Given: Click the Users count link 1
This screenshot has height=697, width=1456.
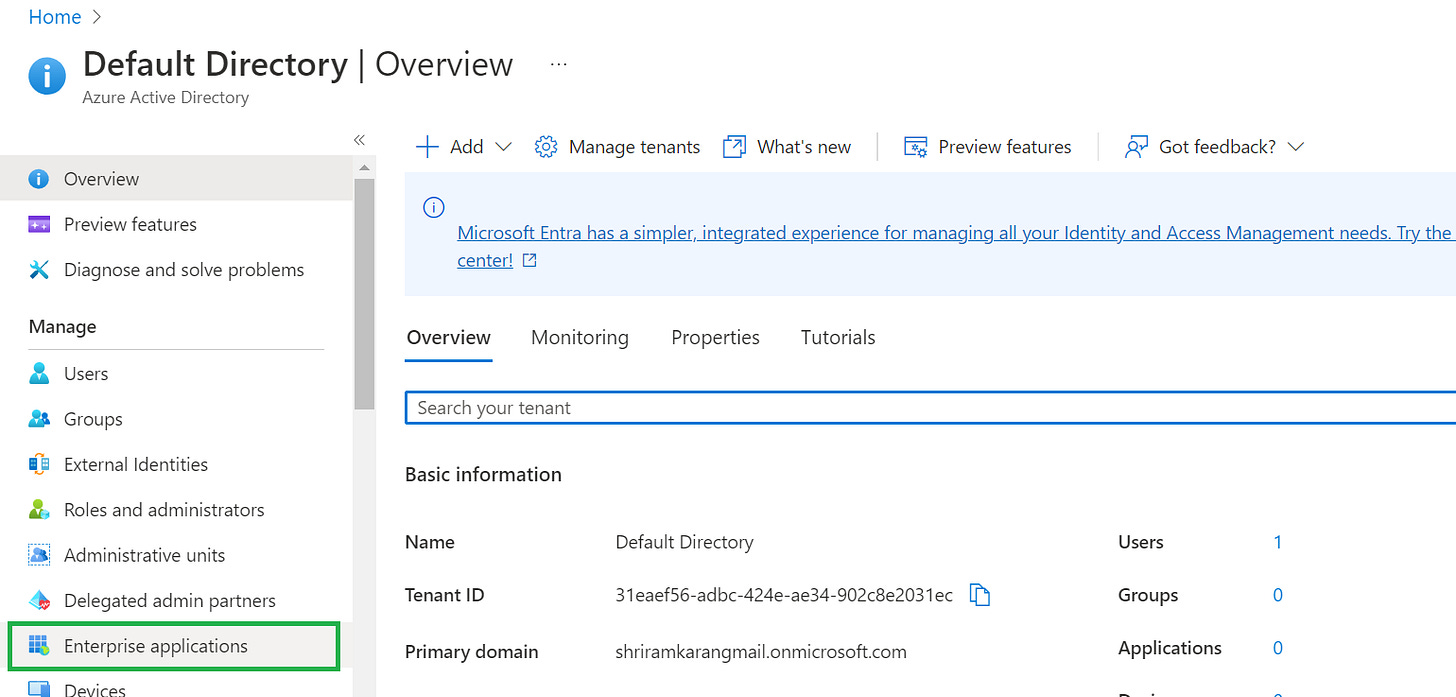Looking at the screenshot, I should point(1278,542).
